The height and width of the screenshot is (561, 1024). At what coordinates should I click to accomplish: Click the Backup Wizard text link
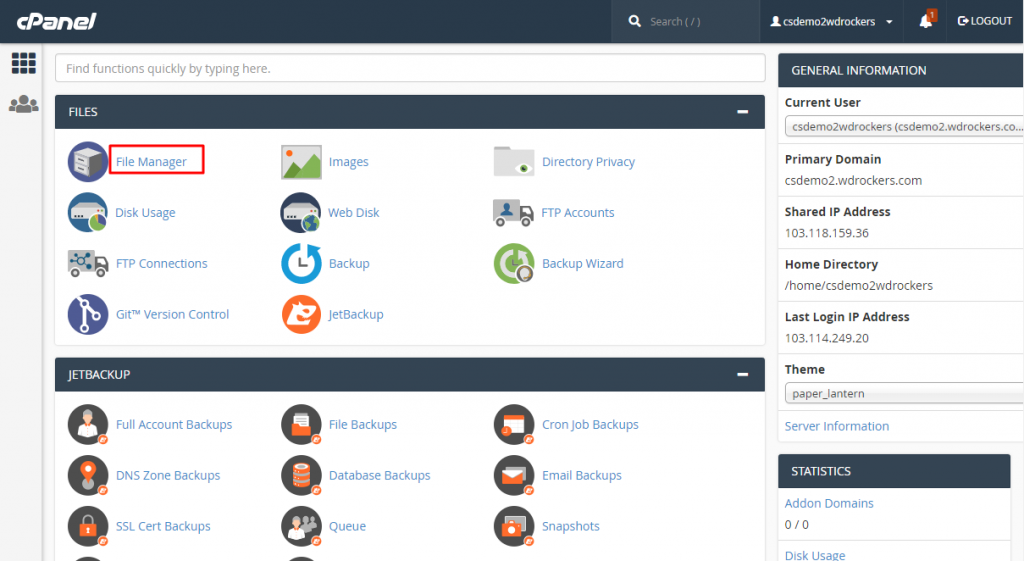[x=583, y=263]
